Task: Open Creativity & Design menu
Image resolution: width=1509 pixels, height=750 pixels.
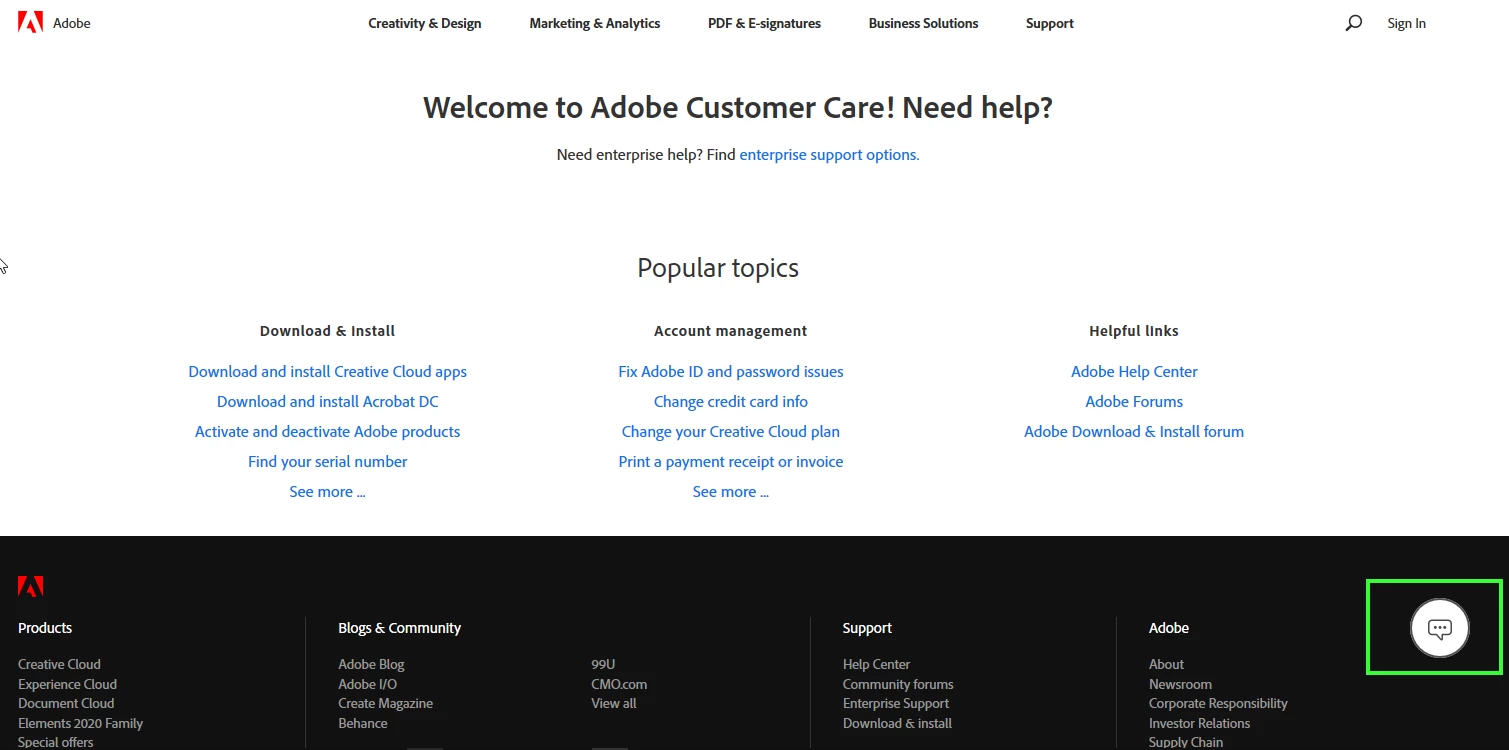Action: pos(425,23)
